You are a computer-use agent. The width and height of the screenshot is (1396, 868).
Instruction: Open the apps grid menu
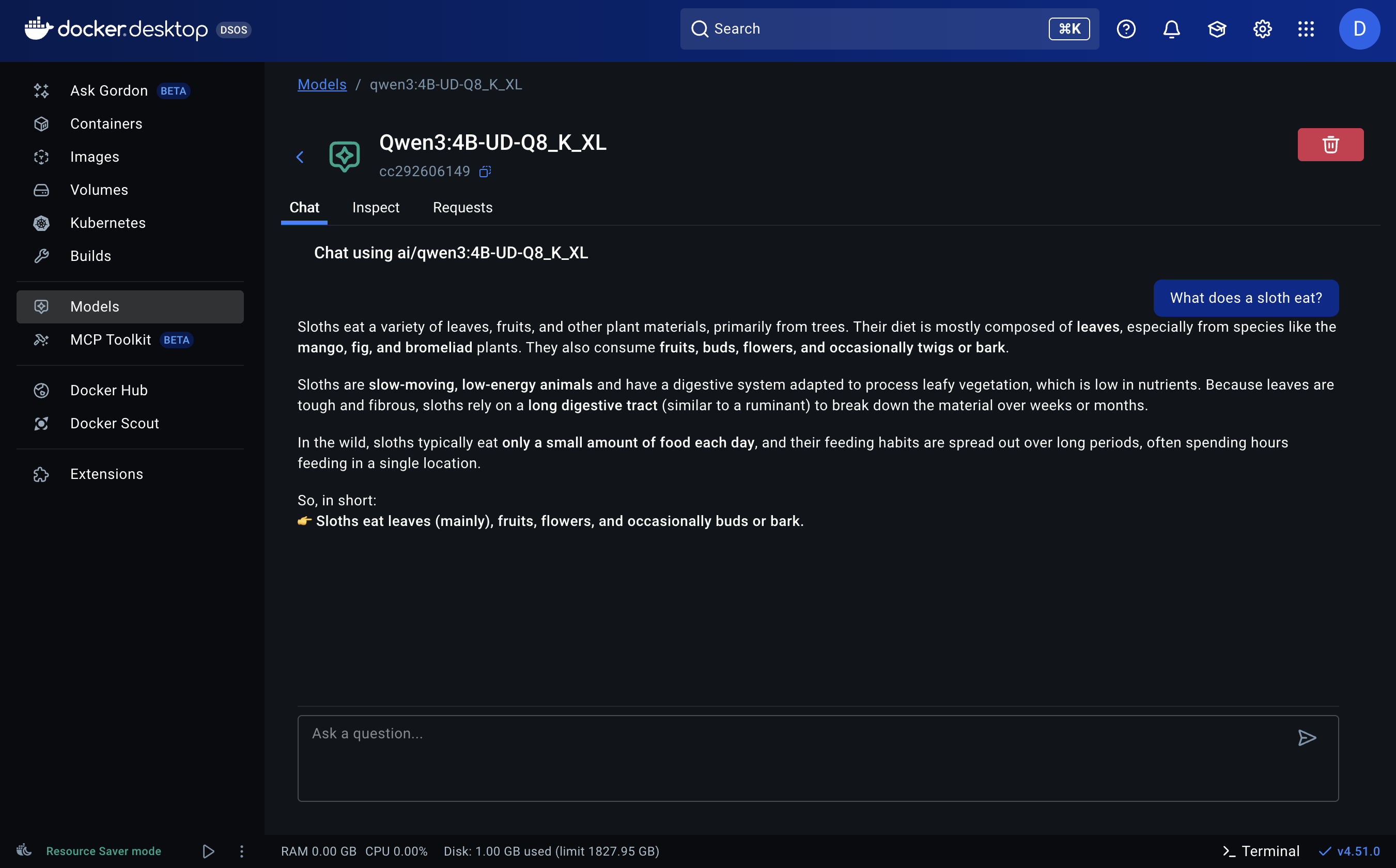[1306, 29]
